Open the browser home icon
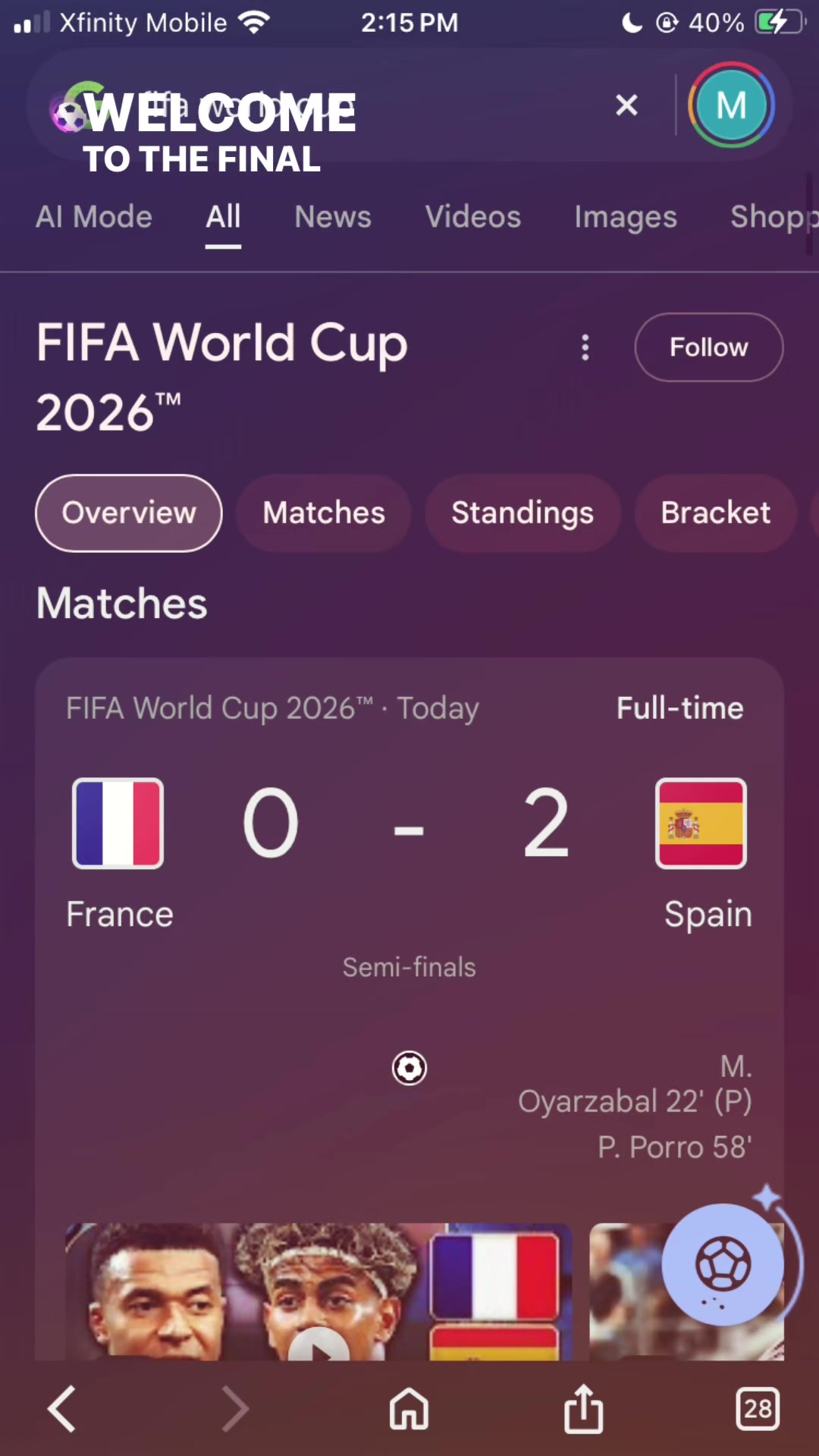The height and width of the screenshot is (1456, 819). coord(409,1409)
